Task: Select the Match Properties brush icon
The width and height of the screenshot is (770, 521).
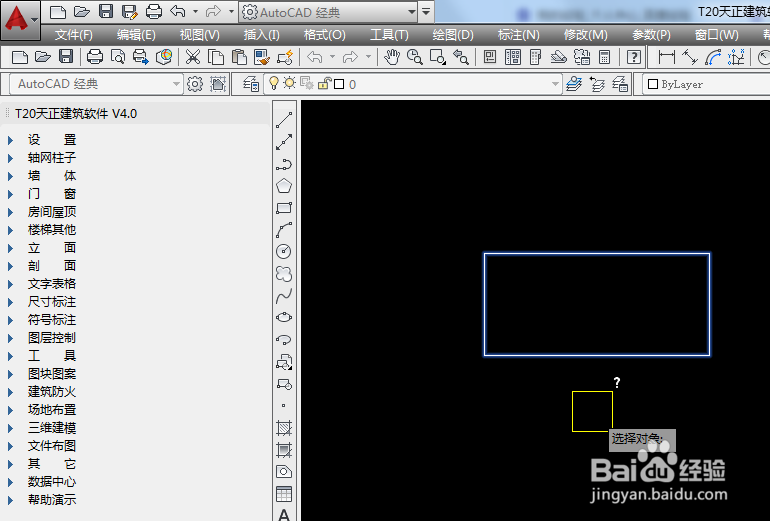Action: point(262,57)
